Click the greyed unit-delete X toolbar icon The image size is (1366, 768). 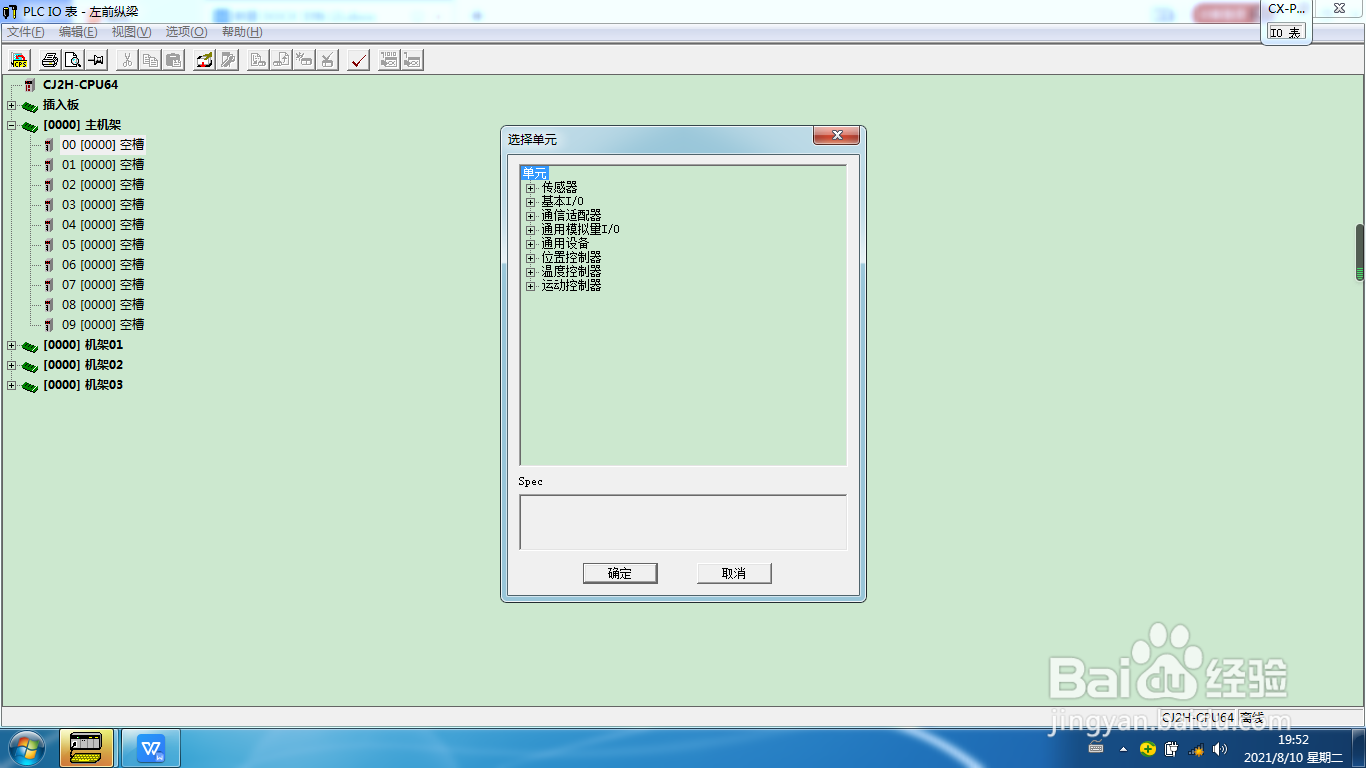pos(327,60)
